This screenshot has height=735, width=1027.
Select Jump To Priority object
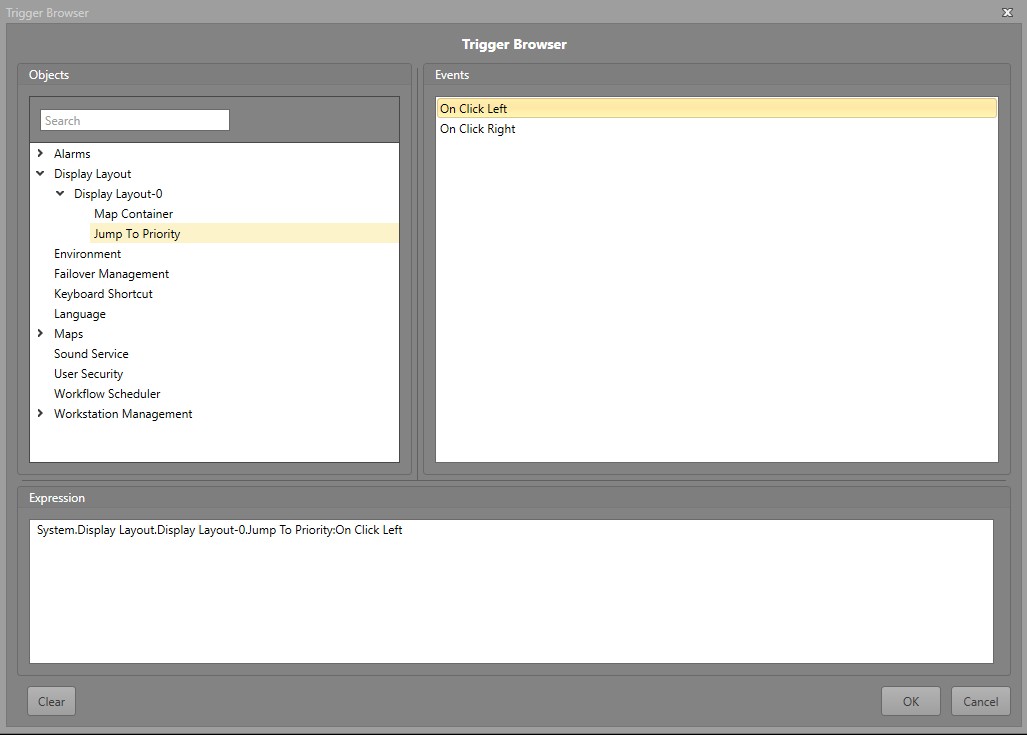[x=137, y=234]
